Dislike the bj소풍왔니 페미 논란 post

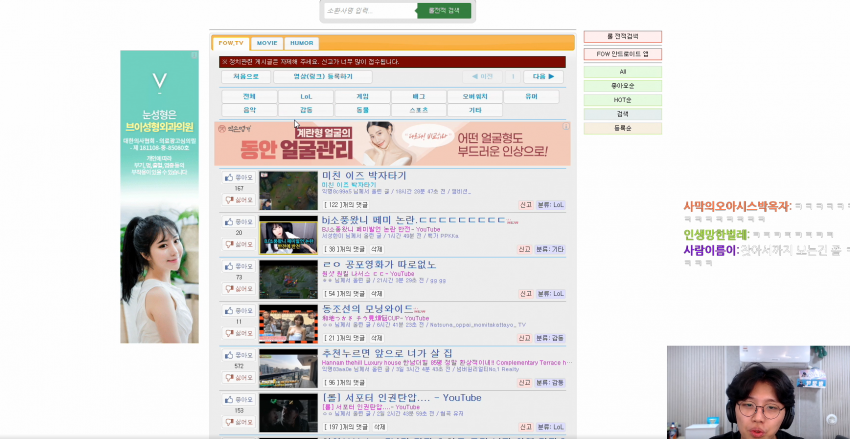point(239,244)
